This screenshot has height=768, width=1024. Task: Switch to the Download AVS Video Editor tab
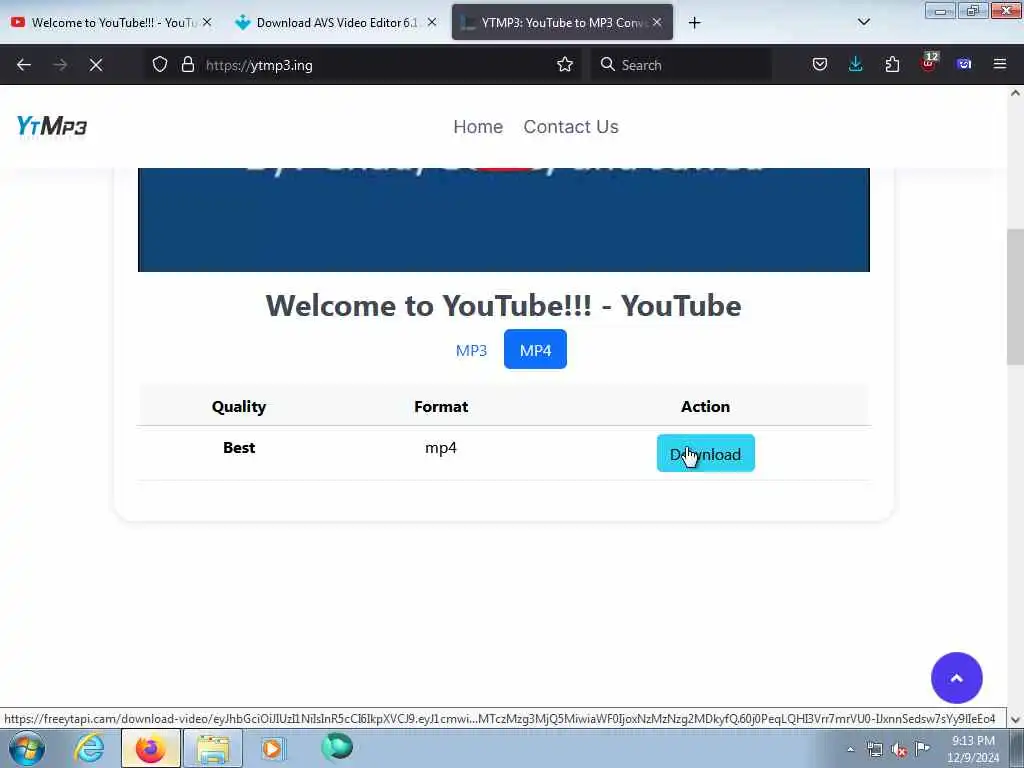336,23
